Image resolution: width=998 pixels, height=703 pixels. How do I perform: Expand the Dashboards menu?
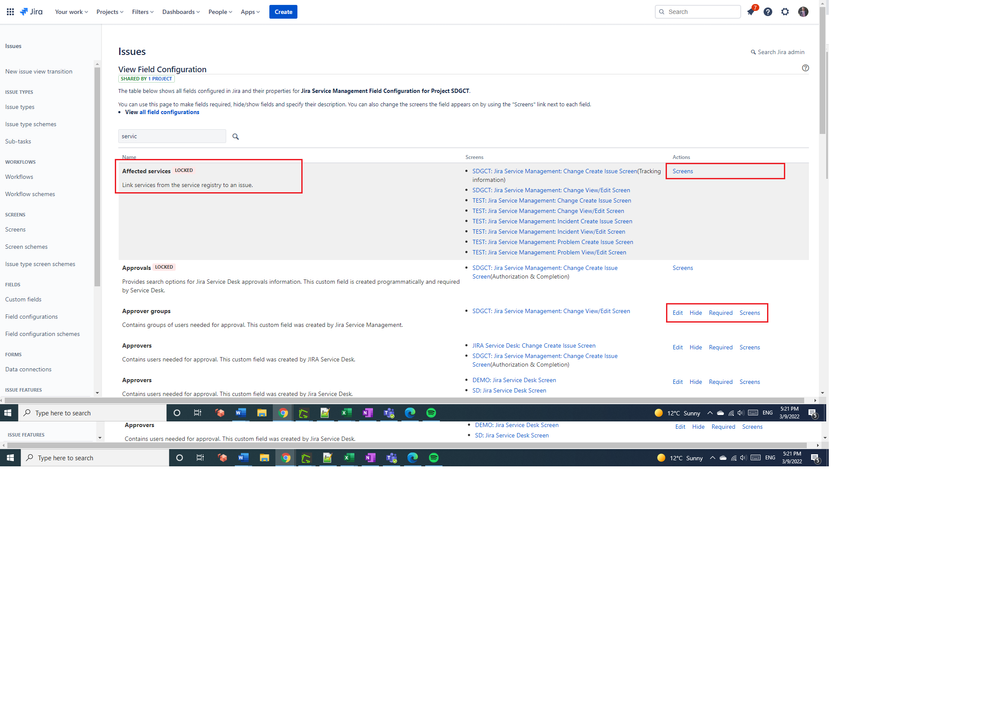181,11
